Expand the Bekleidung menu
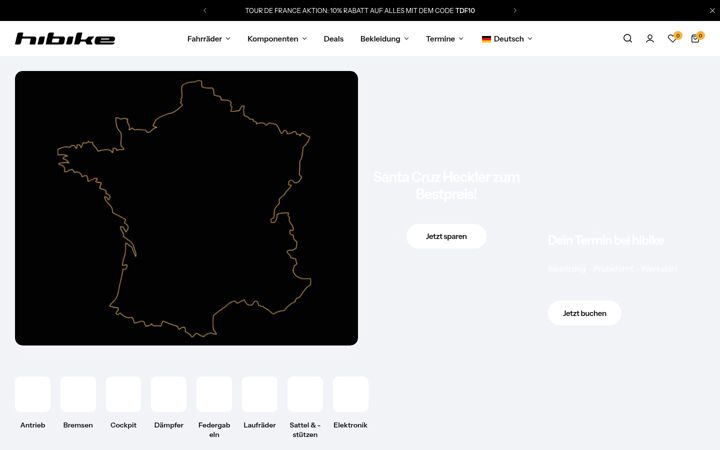 coord(384,39)
